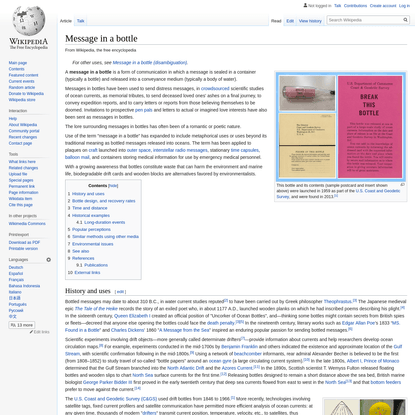Screen dimensions: 415x415
Task: Follow the time capsules link
Action: point(245,150)
